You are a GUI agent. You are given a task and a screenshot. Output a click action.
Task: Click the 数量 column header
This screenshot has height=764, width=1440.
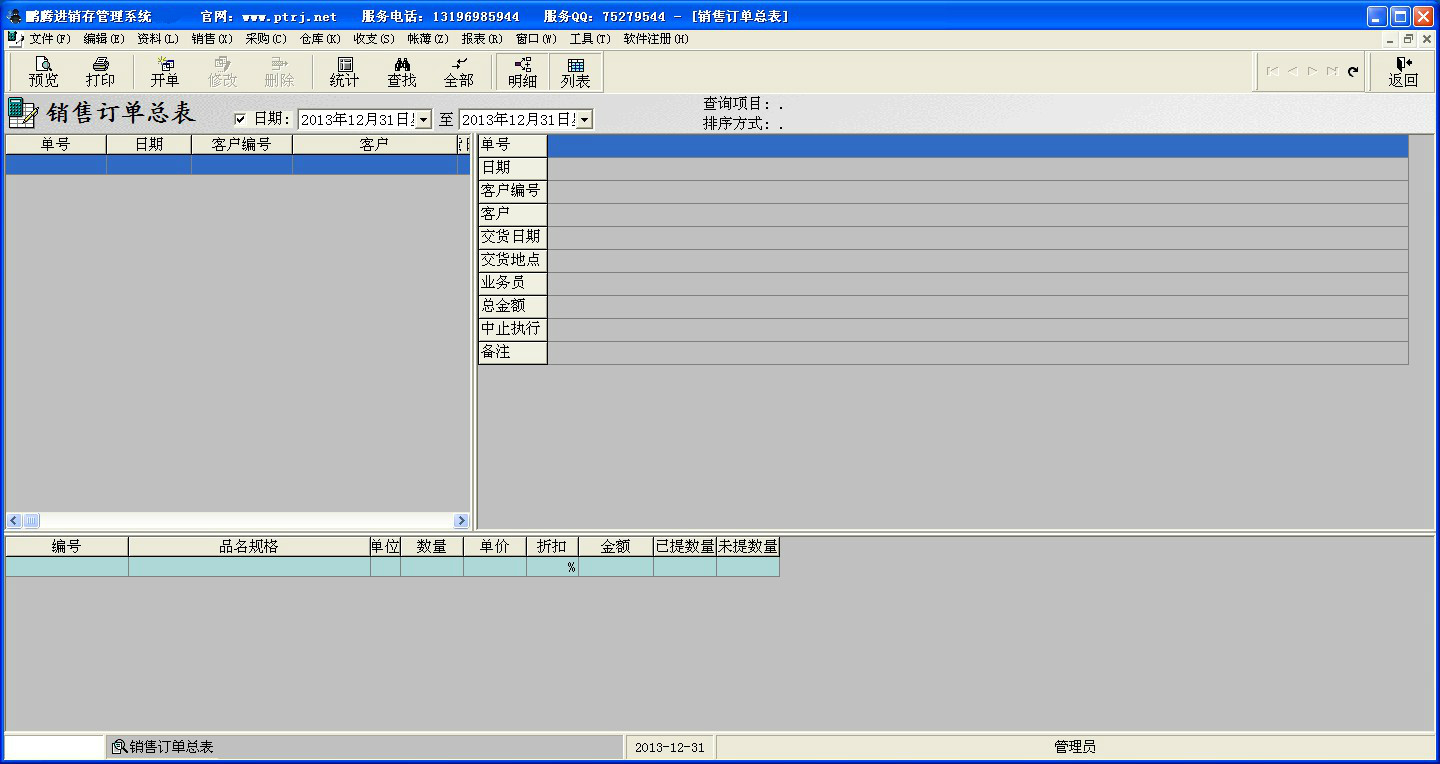point(432,546)
